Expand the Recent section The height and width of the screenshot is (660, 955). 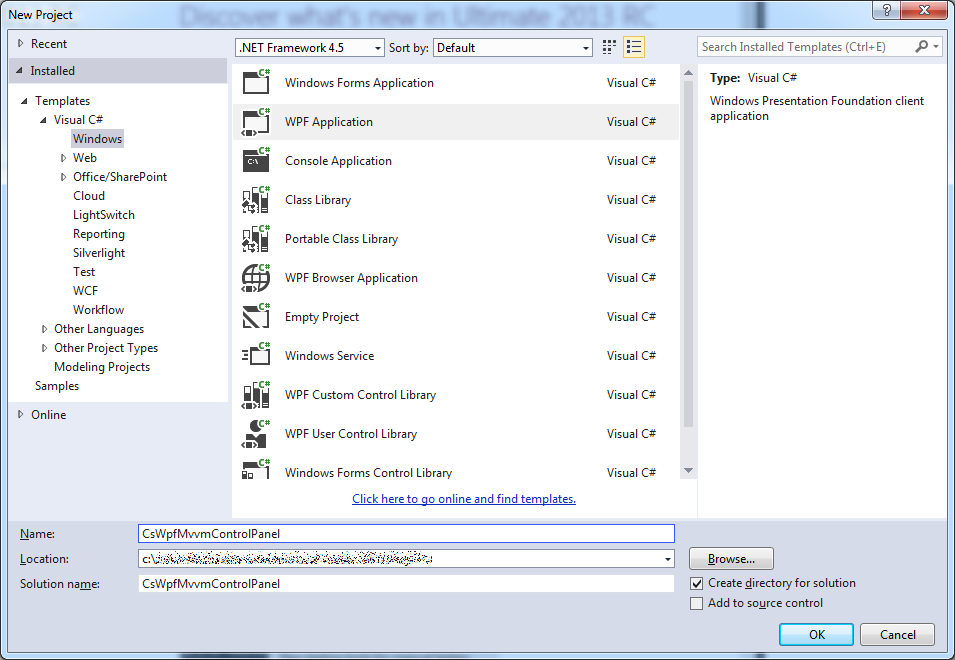tap(21, 43)
